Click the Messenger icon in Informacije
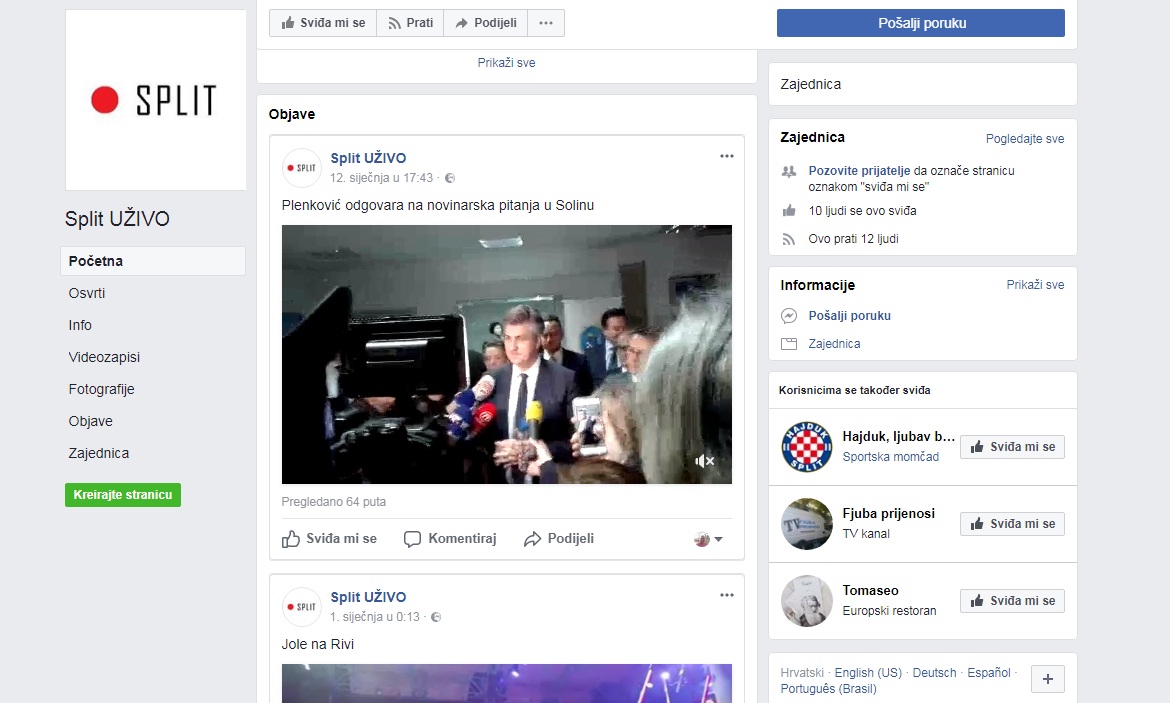The width and height of the screenshot is (1170, 703). tap(789, 316)
